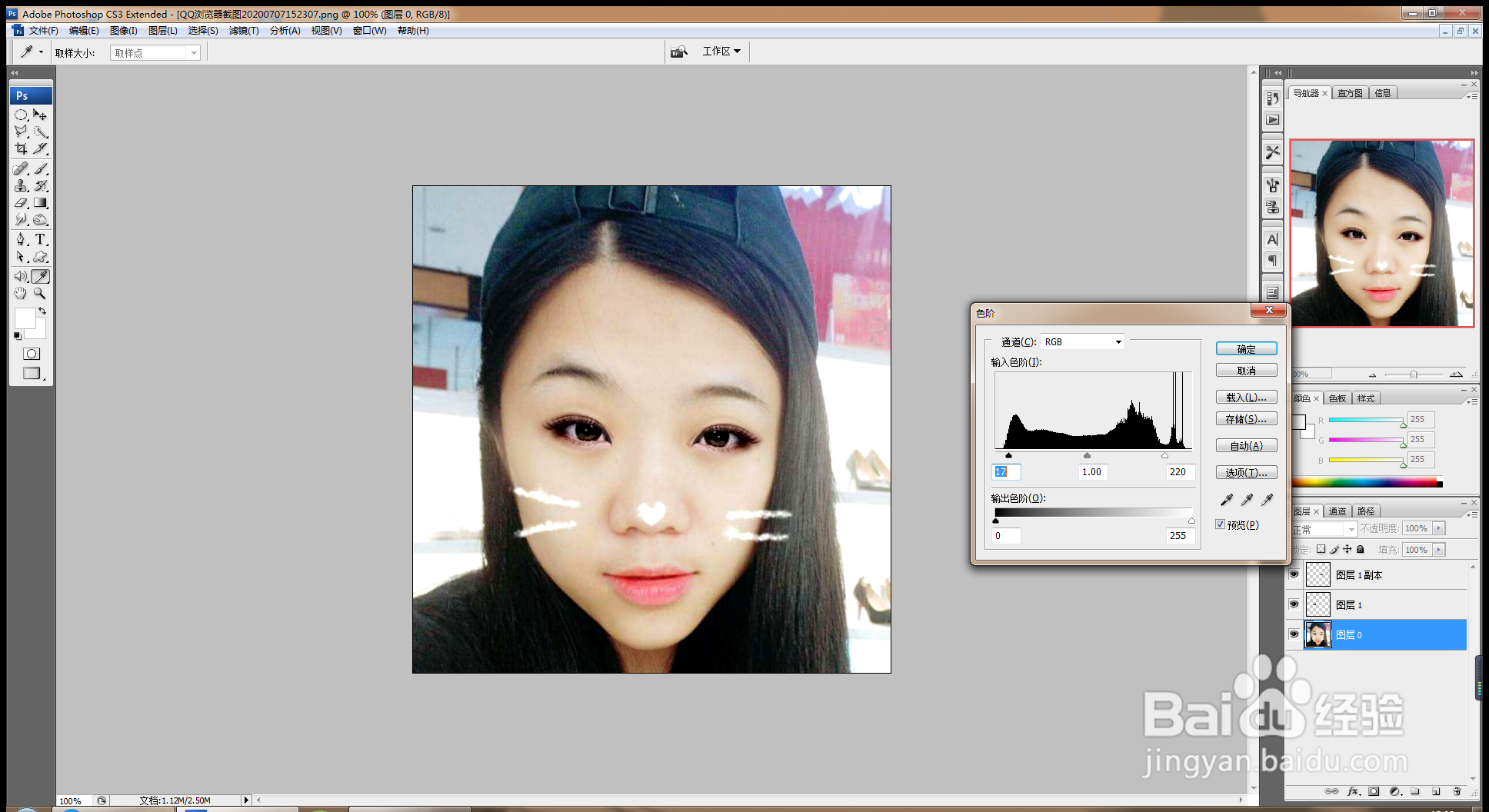
Task: Select the Path Selection tool
Action: 21,257
